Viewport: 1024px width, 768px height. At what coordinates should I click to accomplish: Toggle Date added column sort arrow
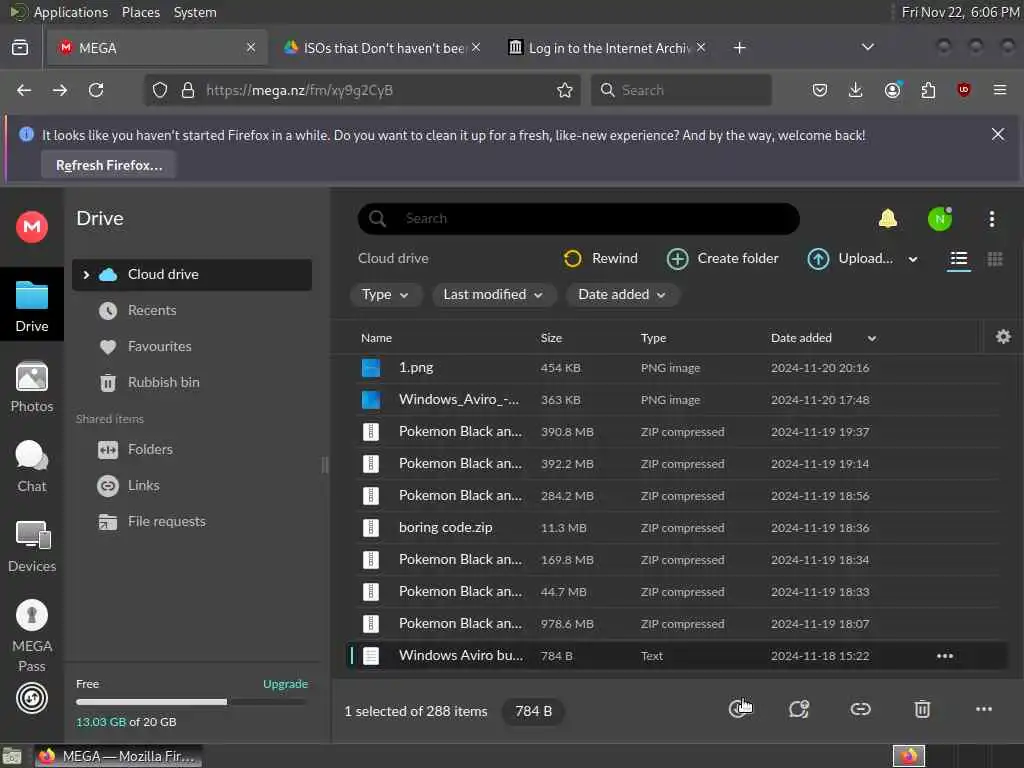click(871, 338)
